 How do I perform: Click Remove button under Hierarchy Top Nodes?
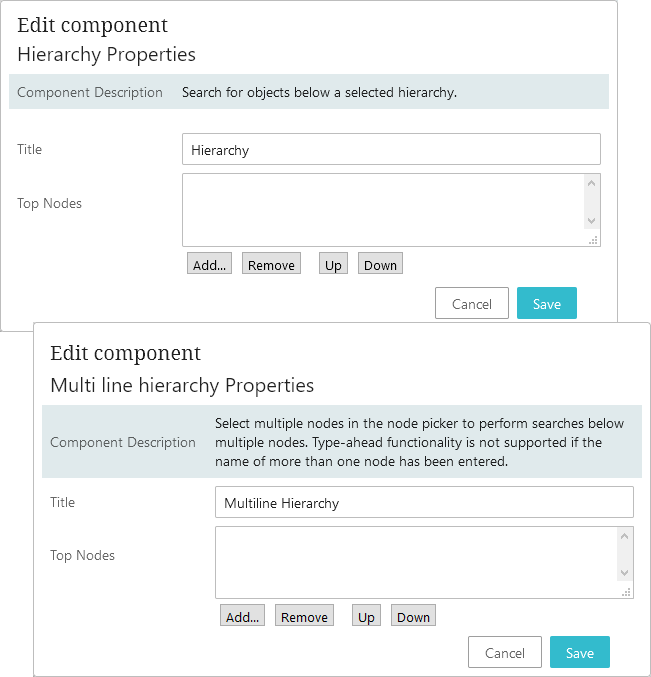271,265
